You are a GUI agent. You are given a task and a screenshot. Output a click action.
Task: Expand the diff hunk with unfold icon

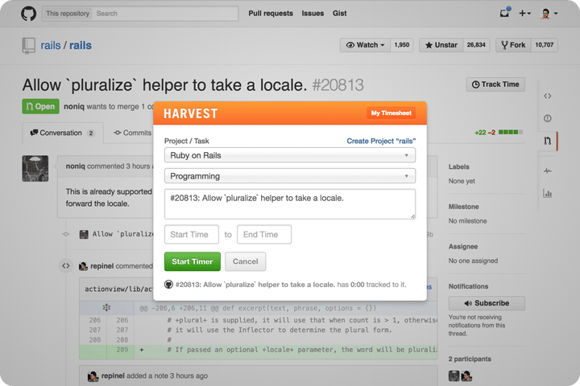107,308
